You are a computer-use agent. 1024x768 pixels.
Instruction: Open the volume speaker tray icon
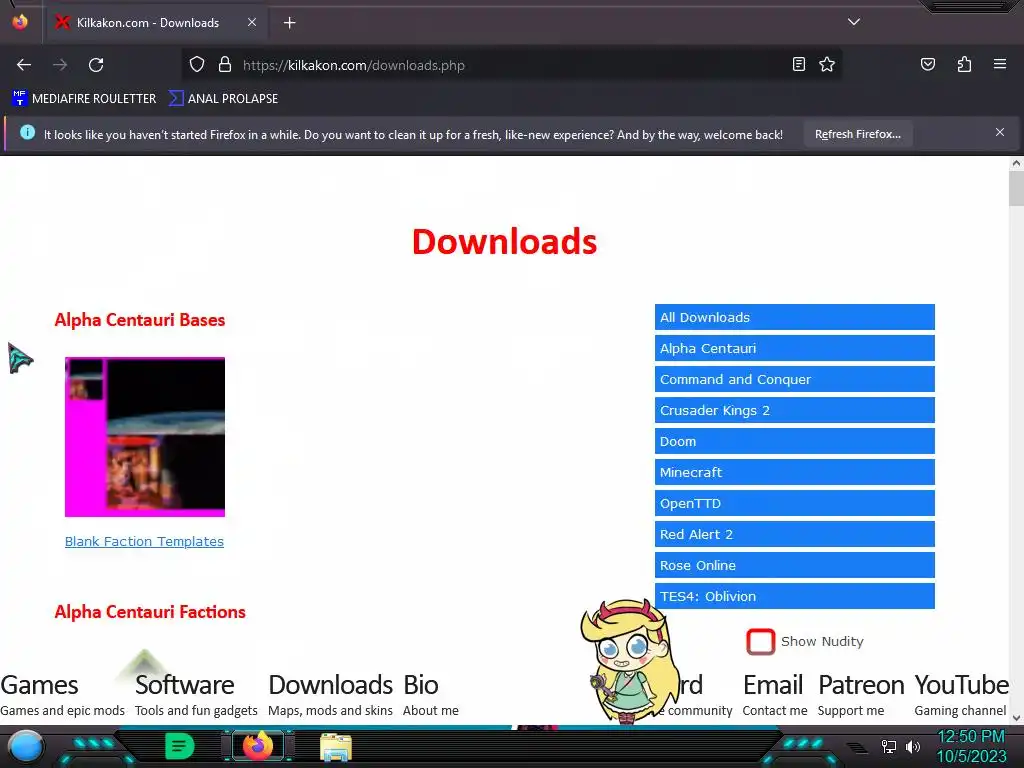coord(912,746)
